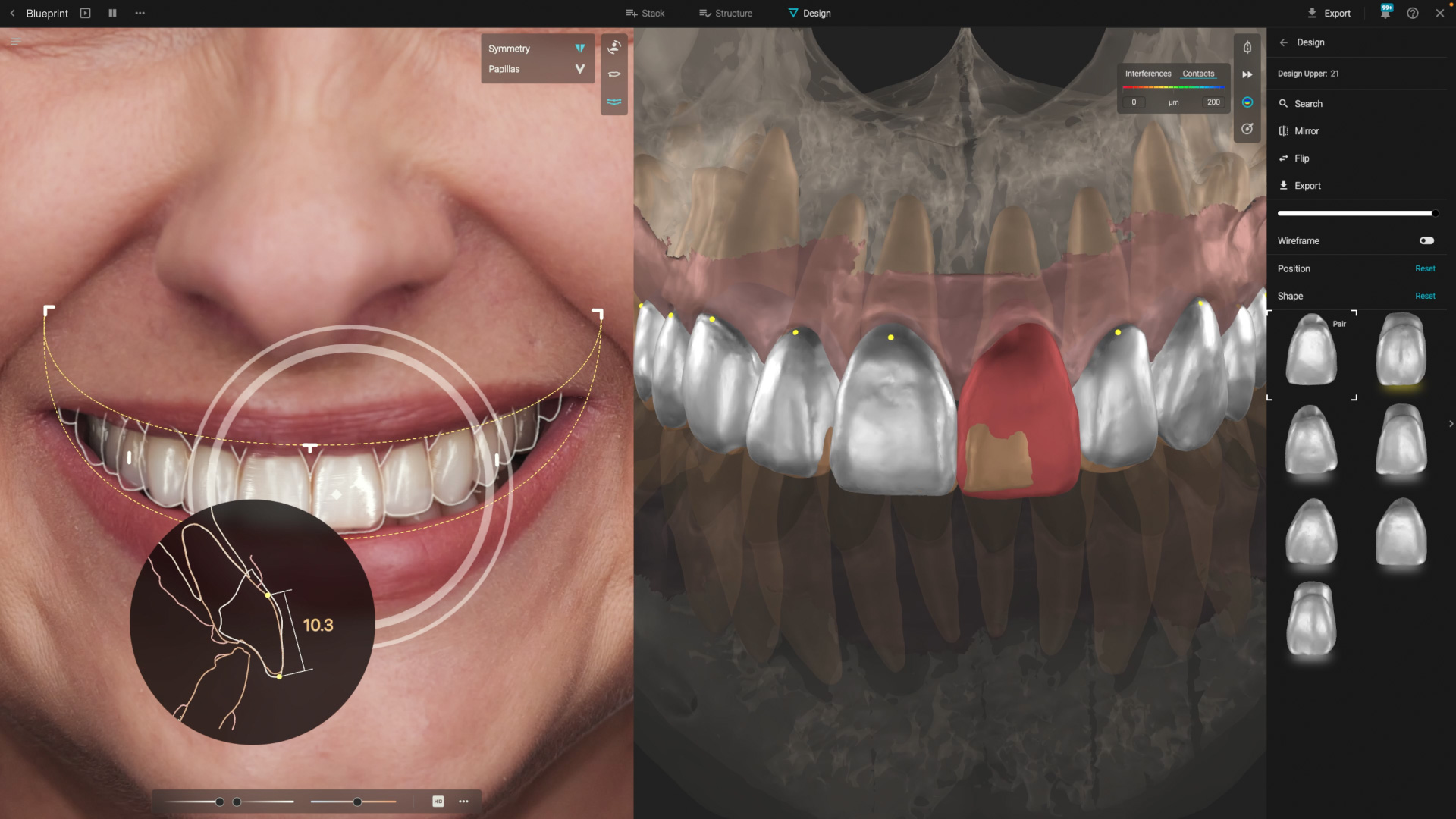Click the fast-forward arrows icon

[x=1247, y=74]
